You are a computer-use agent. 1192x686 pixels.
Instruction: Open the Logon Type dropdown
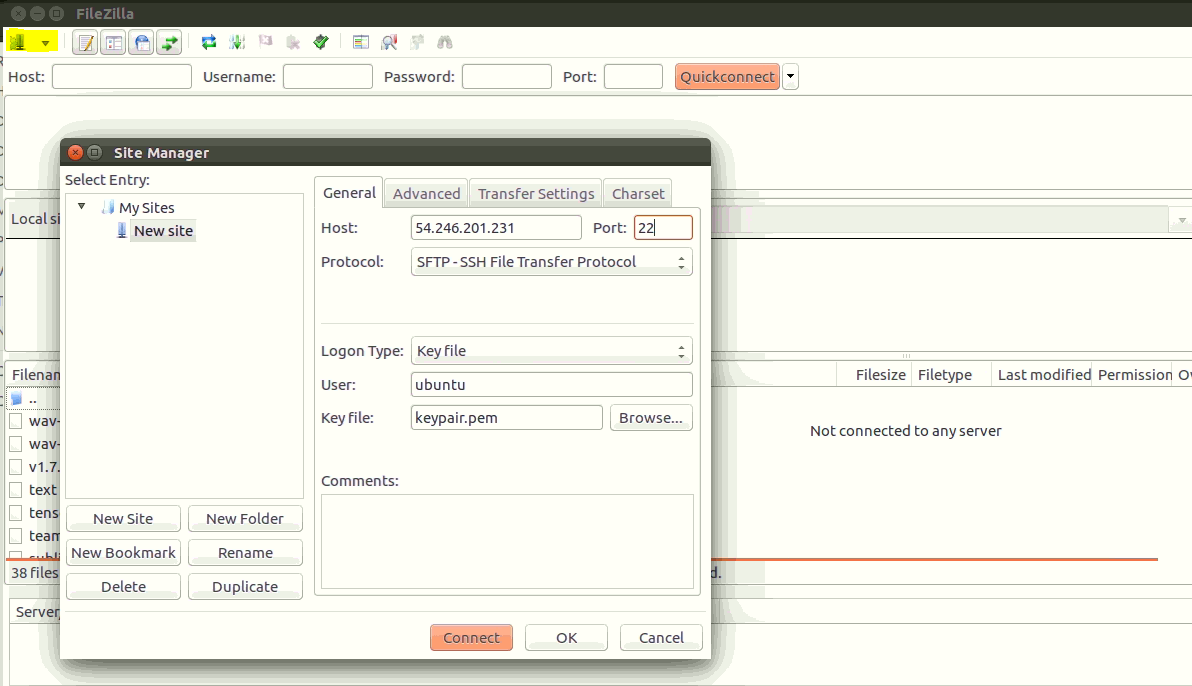point(551,351)
